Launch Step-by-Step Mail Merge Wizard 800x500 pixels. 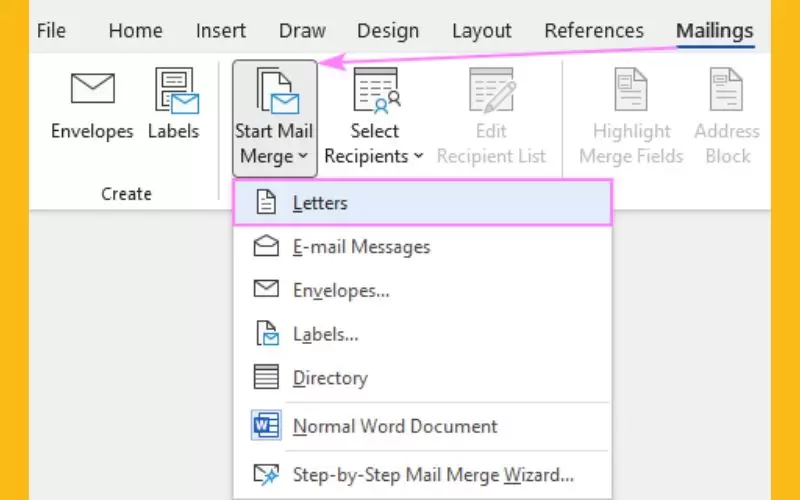pos(422,475)
